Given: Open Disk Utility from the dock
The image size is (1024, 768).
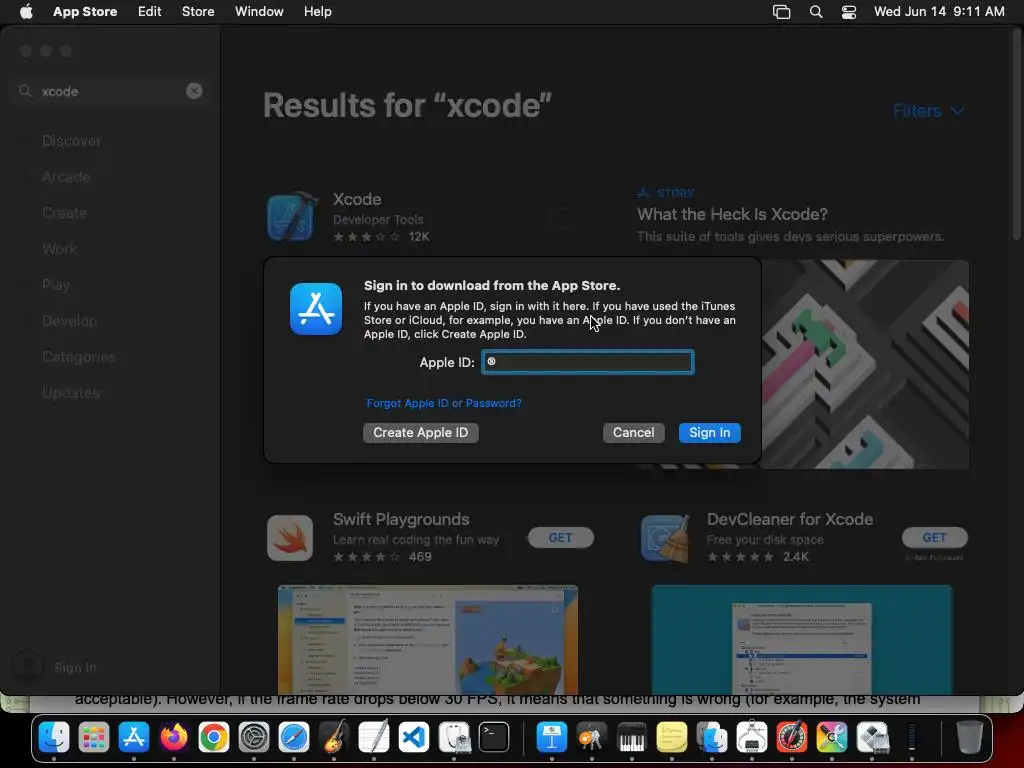Looking at the screenshot, I should 454,738.
